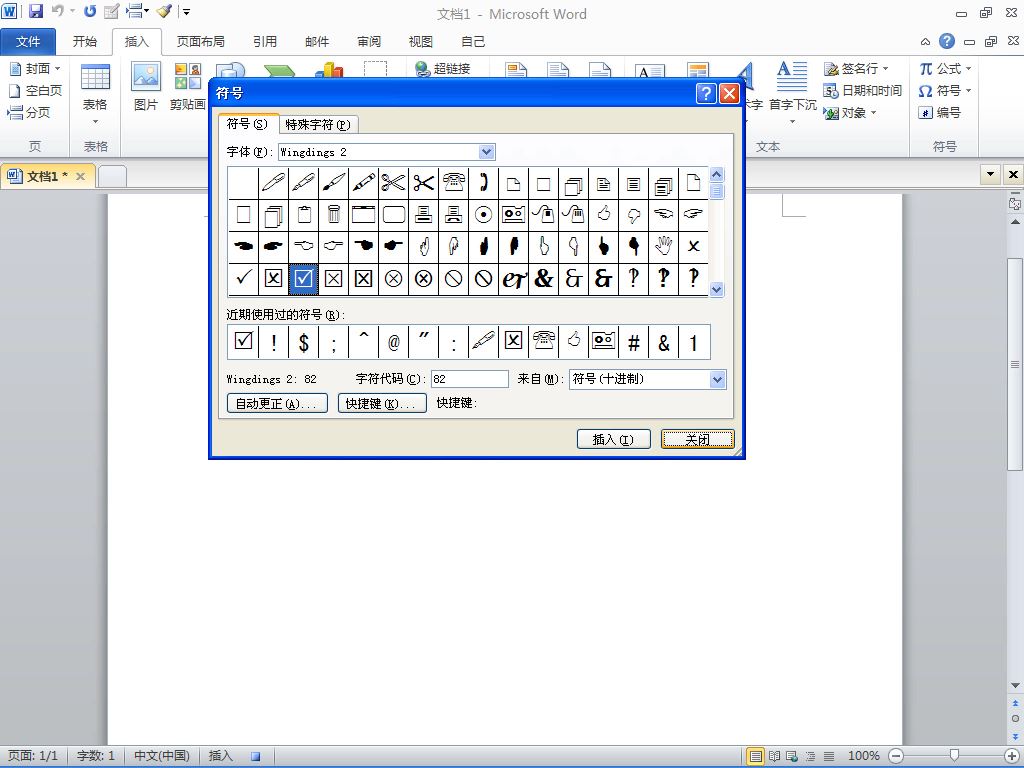The width and height of the screenshot is (1024, 768).
Task: Choose the cassette tape symbol in the grid
Action: 513,214
